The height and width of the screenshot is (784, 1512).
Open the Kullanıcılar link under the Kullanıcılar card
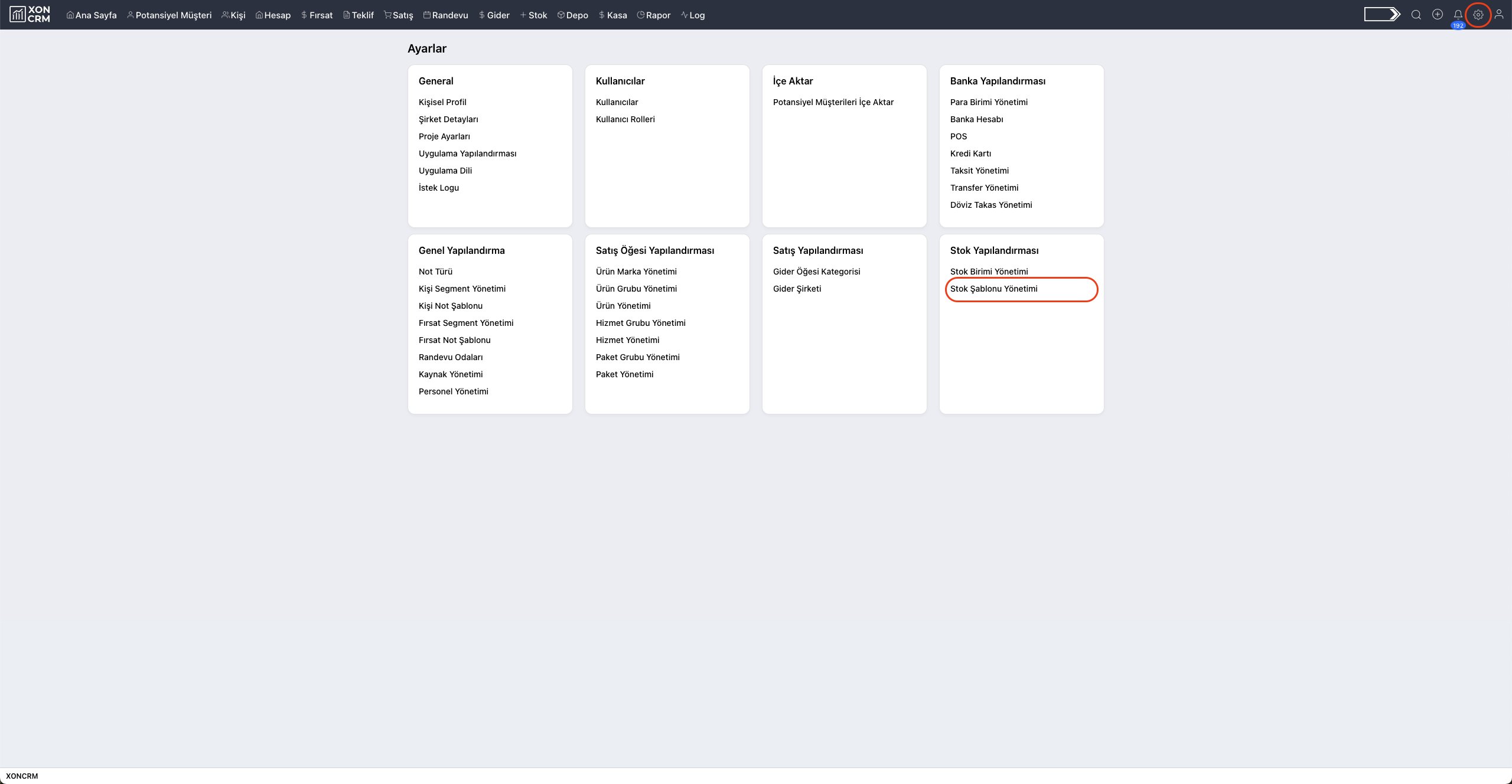click(x=617, y=102)
